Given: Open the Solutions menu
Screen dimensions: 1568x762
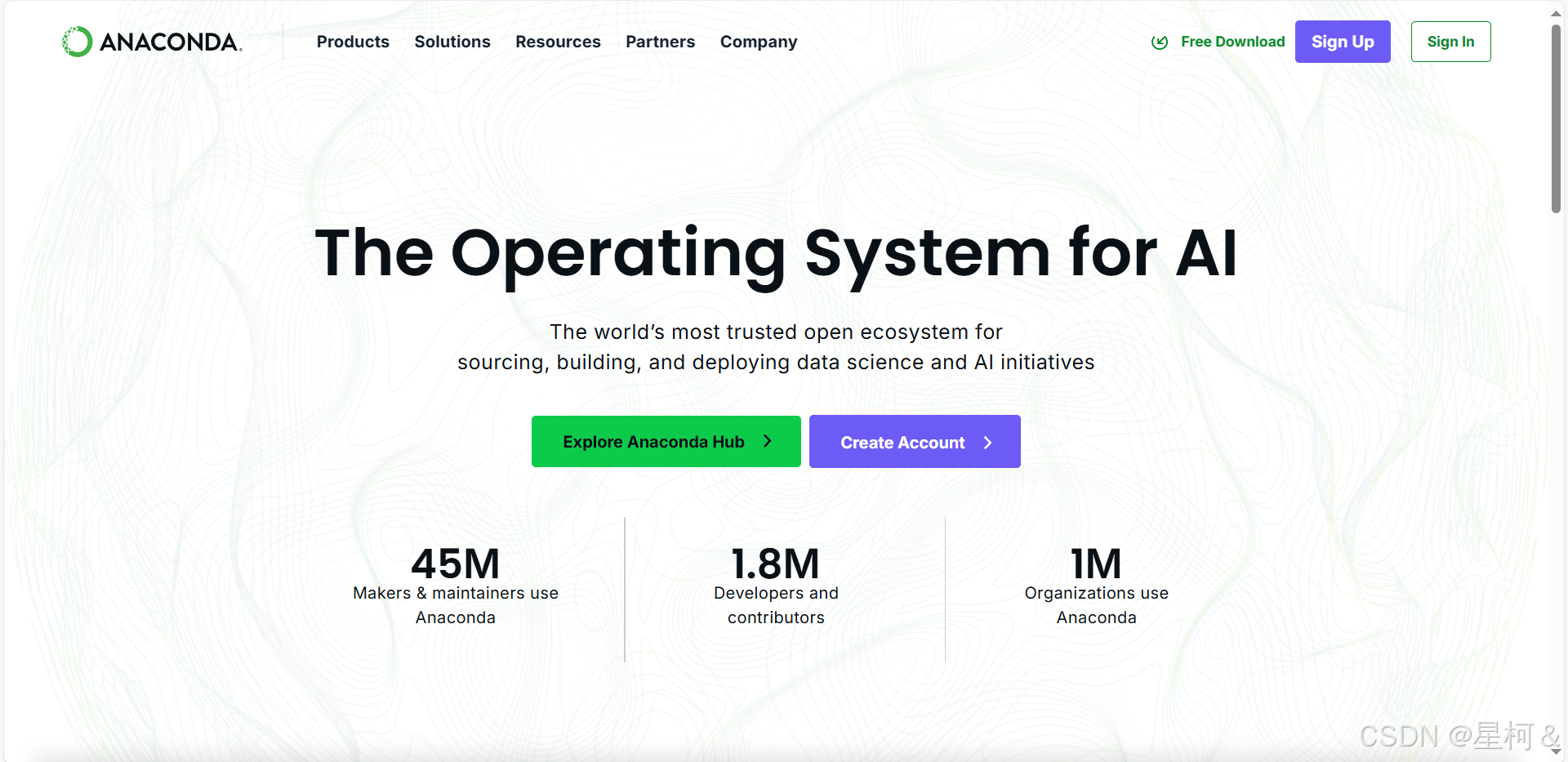Looking at the screenshot, I should pyautogui.click(x=452, y=42).
